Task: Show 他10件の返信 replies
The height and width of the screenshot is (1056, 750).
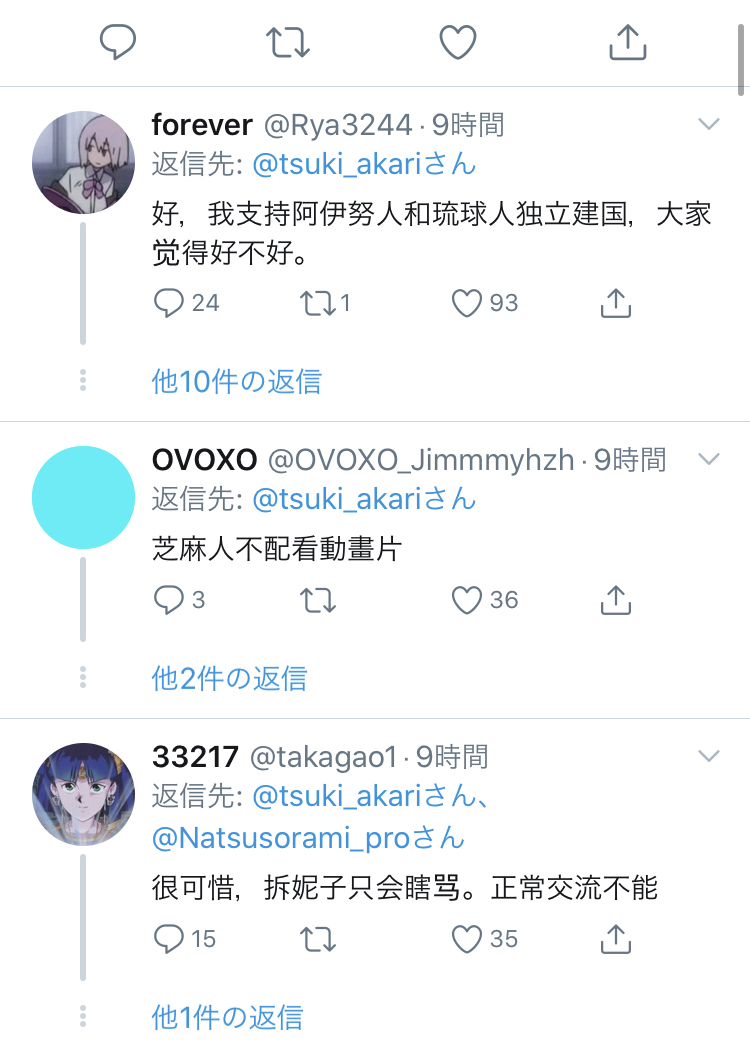Action: [236, 381]
